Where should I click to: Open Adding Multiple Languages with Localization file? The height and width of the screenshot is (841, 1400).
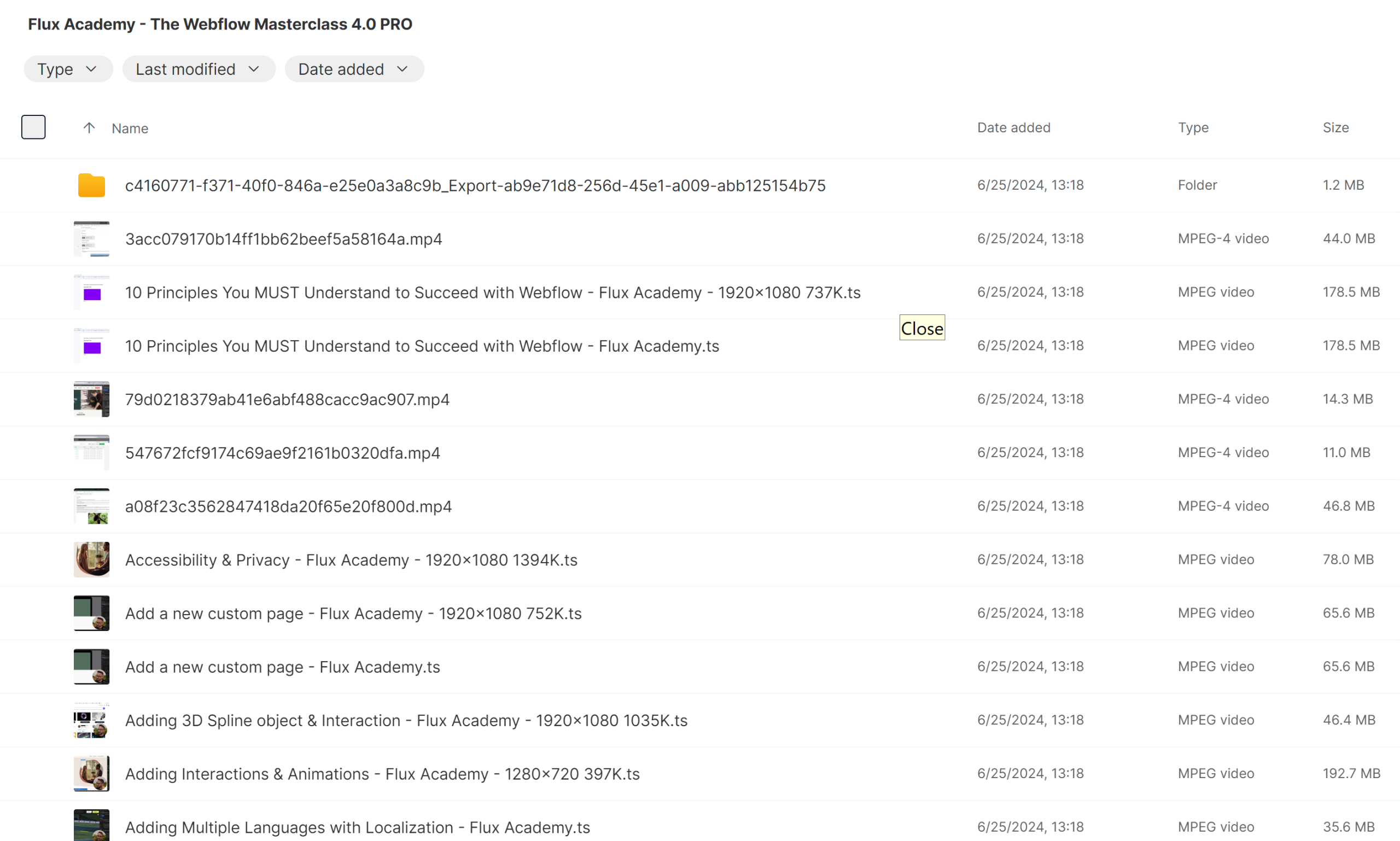[357, 827]
